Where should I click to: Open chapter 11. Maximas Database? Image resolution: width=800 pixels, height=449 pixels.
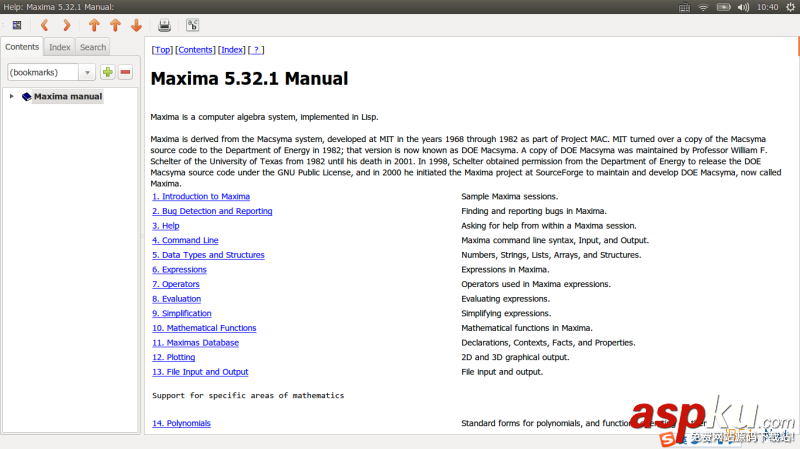[195, 342]
